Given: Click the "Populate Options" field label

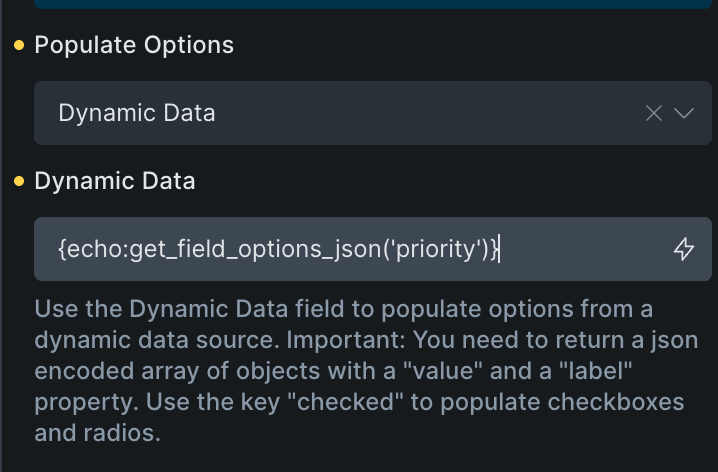Looking at the screenshot, I should pos(134,45).
